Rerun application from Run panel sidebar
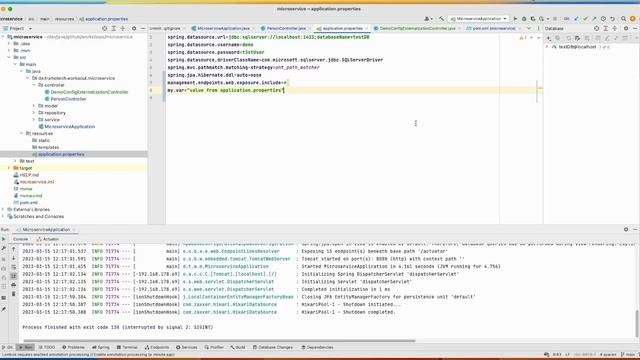Viewport: 640px width, 360px height. click(x=4, y=239)
